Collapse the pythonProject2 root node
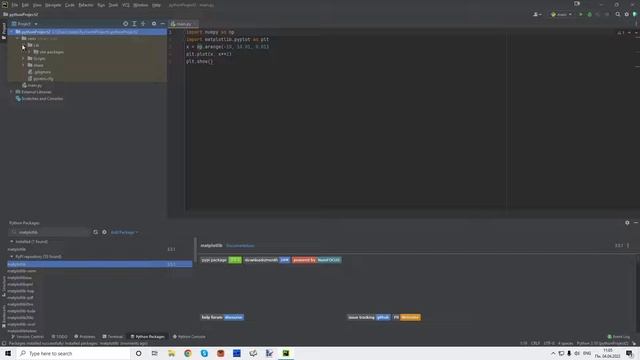The image size is (640, 360). [x=12, y=31]
